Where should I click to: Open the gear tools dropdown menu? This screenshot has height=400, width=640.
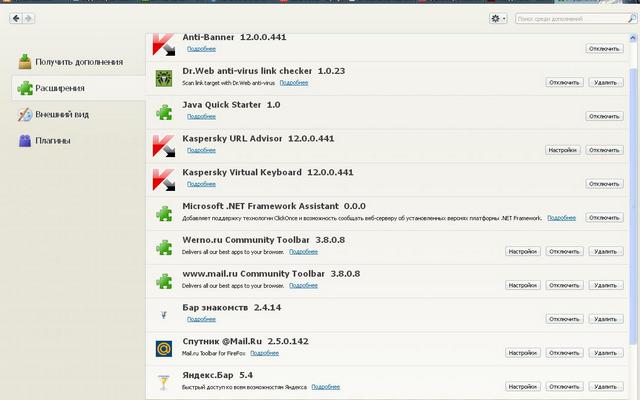click(497, 18)
